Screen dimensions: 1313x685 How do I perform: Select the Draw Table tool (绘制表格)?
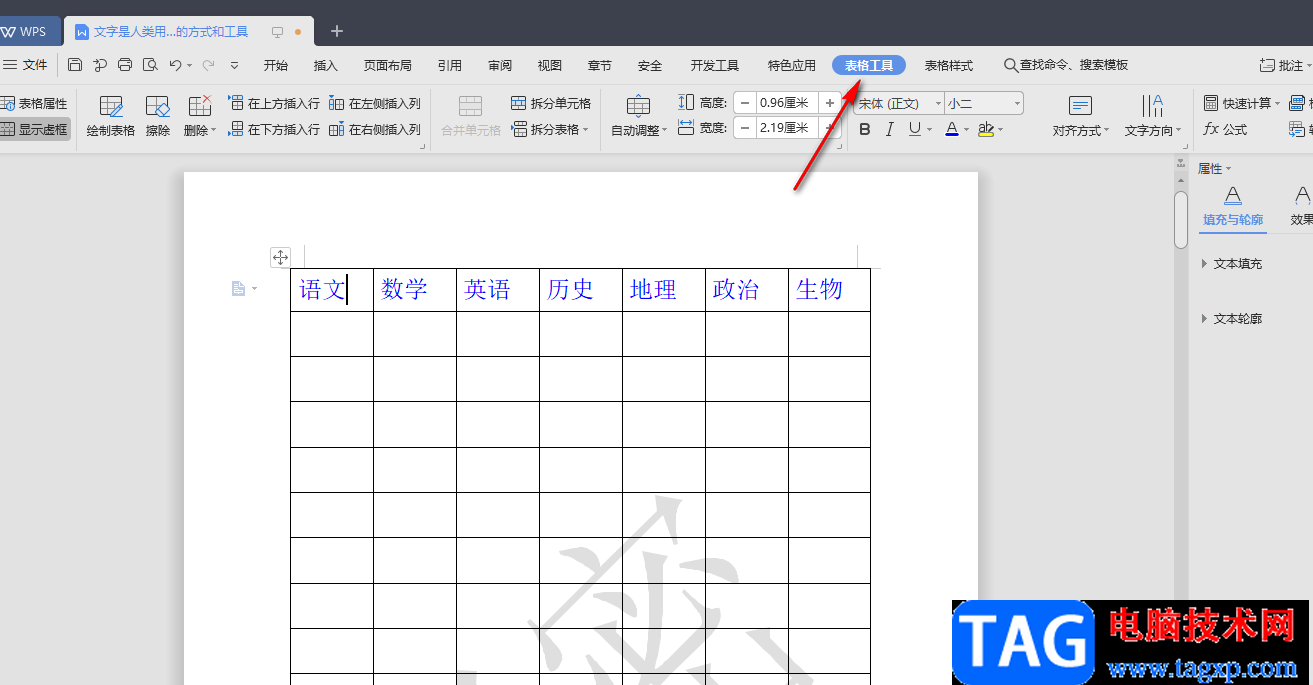pyautogui.click(x=111, y=116)
